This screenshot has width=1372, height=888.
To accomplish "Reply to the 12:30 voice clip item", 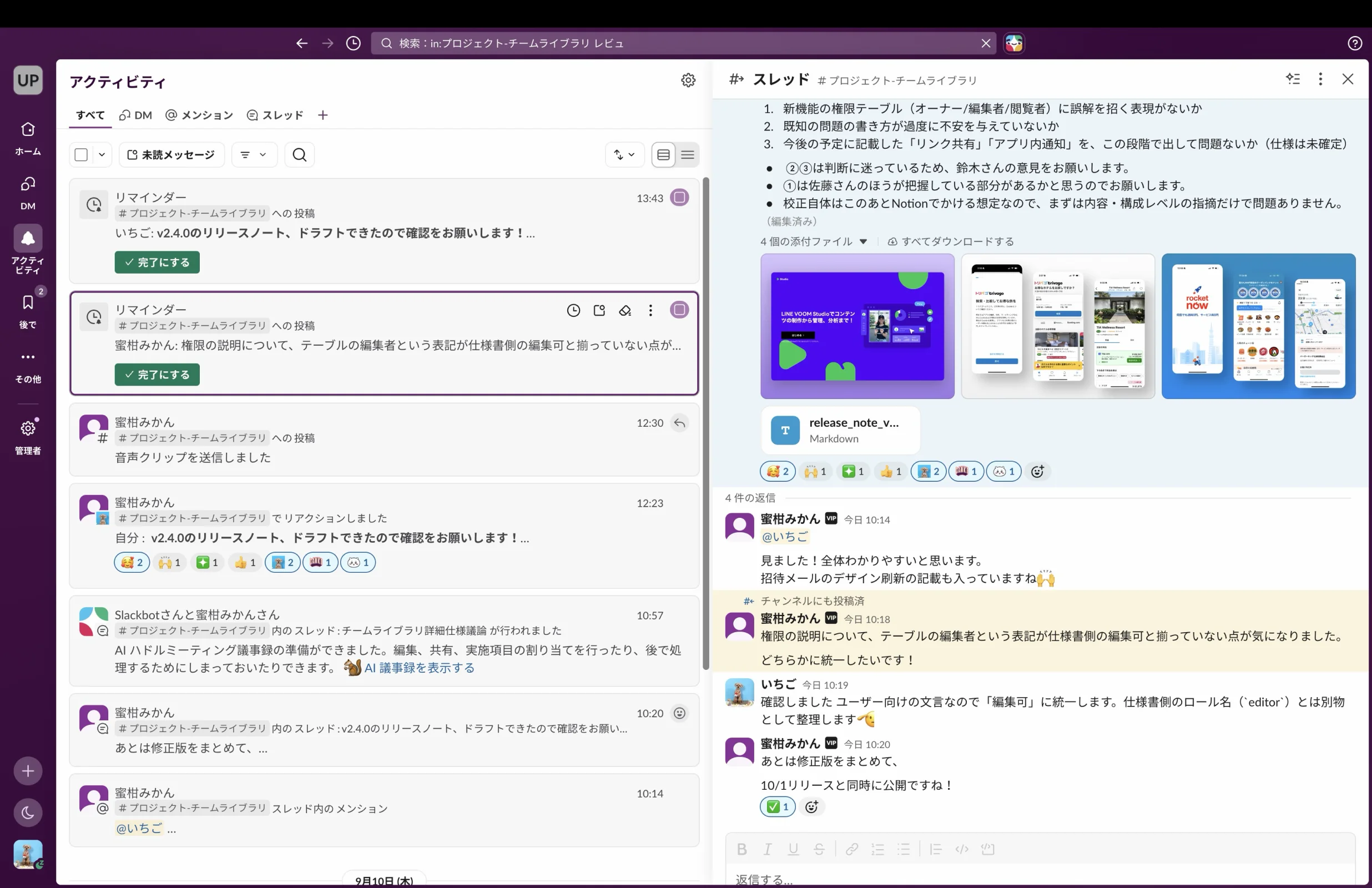I will tap(680, 423).
